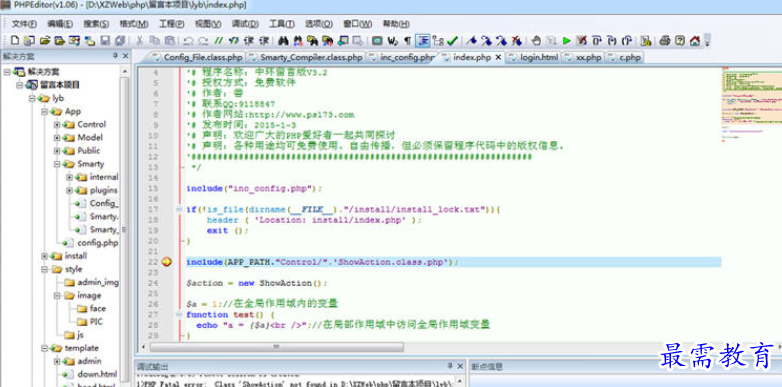Click the find (binoculars) toolbar icon
The height and width of the screenshot is (387, 782).
(x=284, y=40)
